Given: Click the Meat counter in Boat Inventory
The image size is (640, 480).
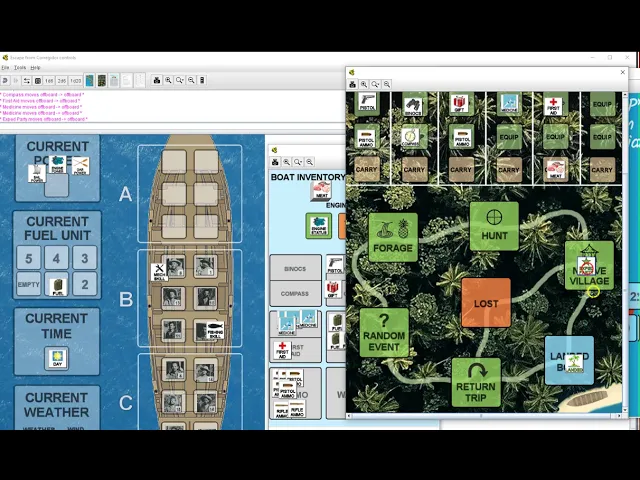Looking at the screenshot, I should (x=322, y=190).
